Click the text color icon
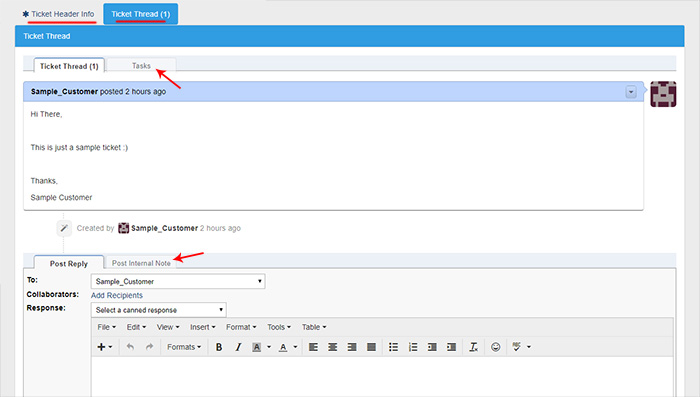700x397 pixels. (x=283, y=347)
